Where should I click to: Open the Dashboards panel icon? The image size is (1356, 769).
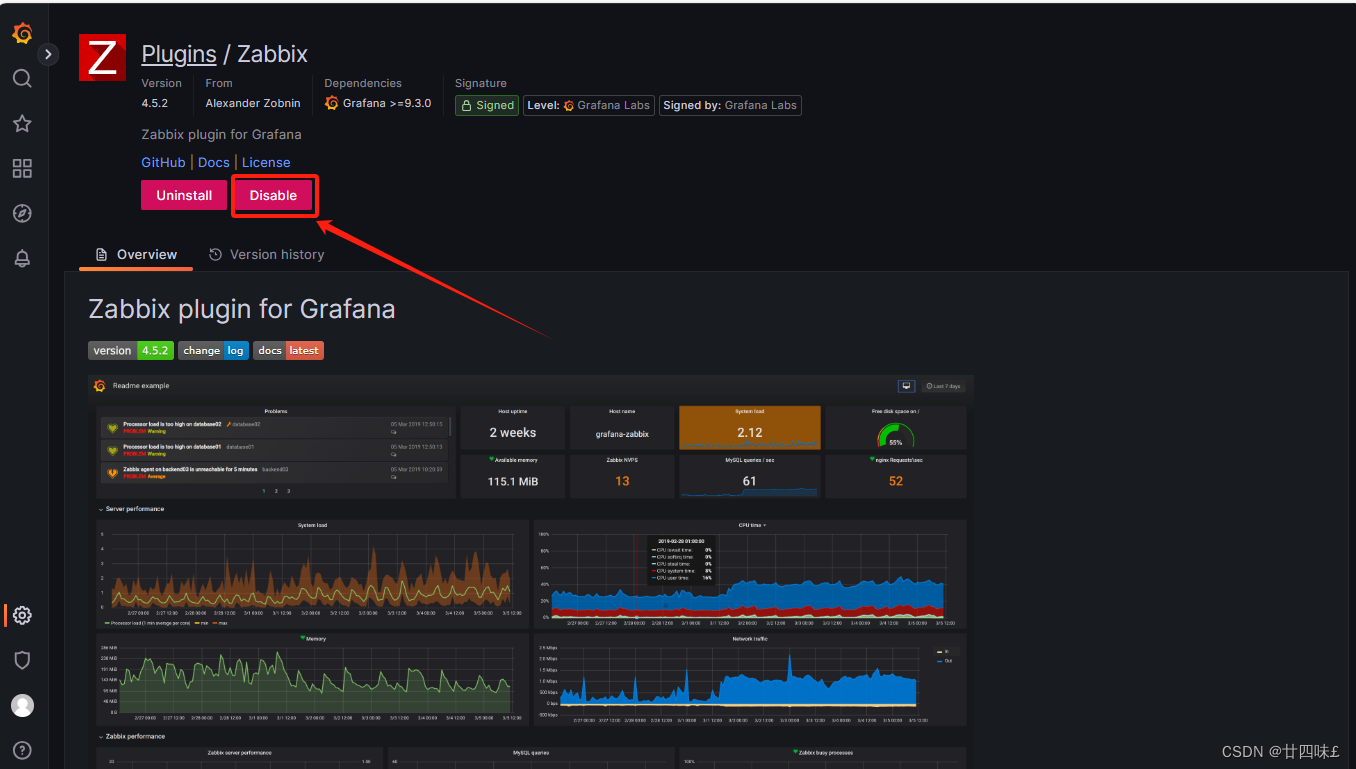[x=22, y=168]
